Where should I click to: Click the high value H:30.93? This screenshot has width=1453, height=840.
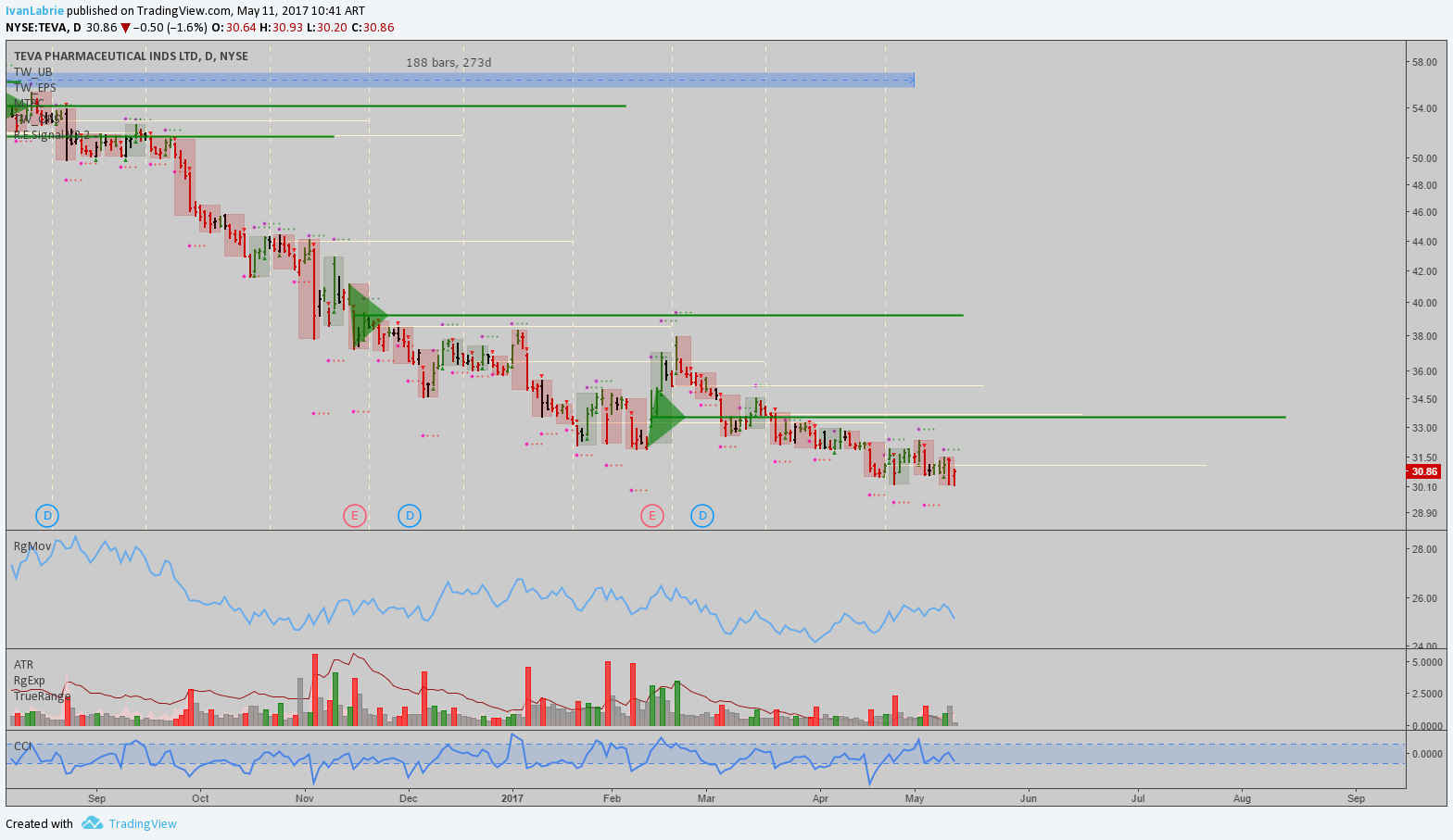pyautogui.click(x=281, y=28)
